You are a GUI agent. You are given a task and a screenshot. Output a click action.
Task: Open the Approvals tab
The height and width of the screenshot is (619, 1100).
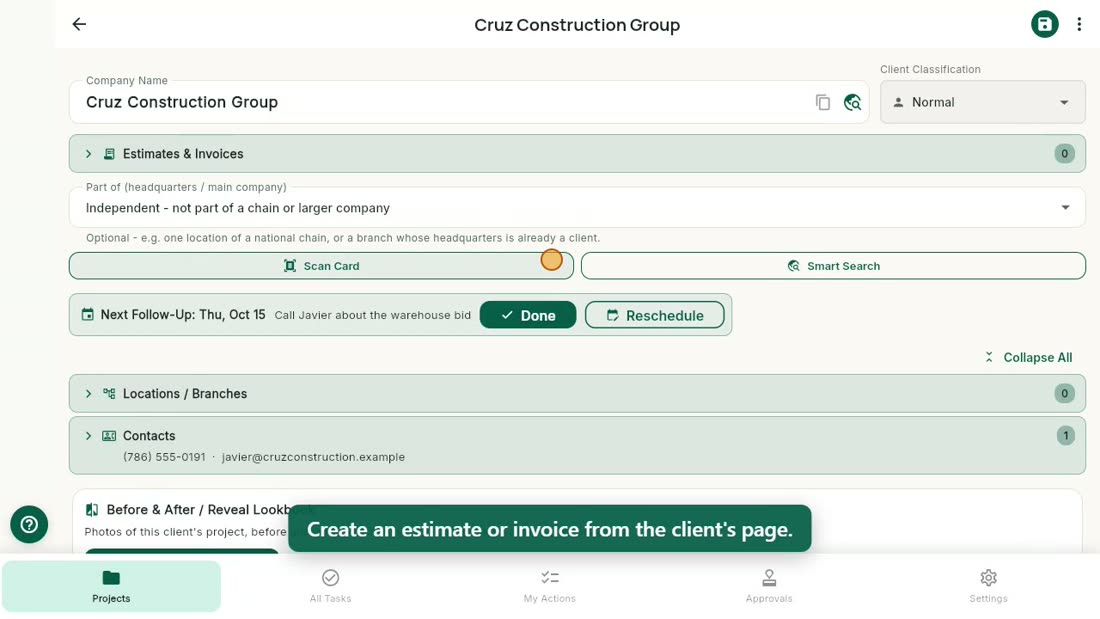pos(769,587)
